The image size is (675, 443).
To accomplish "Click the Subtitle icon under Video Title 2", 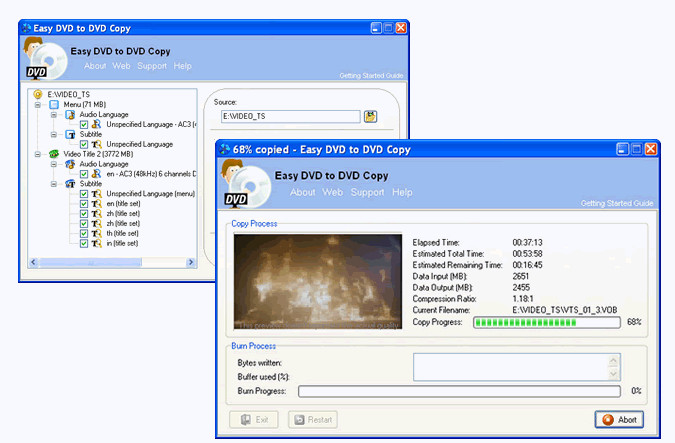I will click(x=70, y=184).
